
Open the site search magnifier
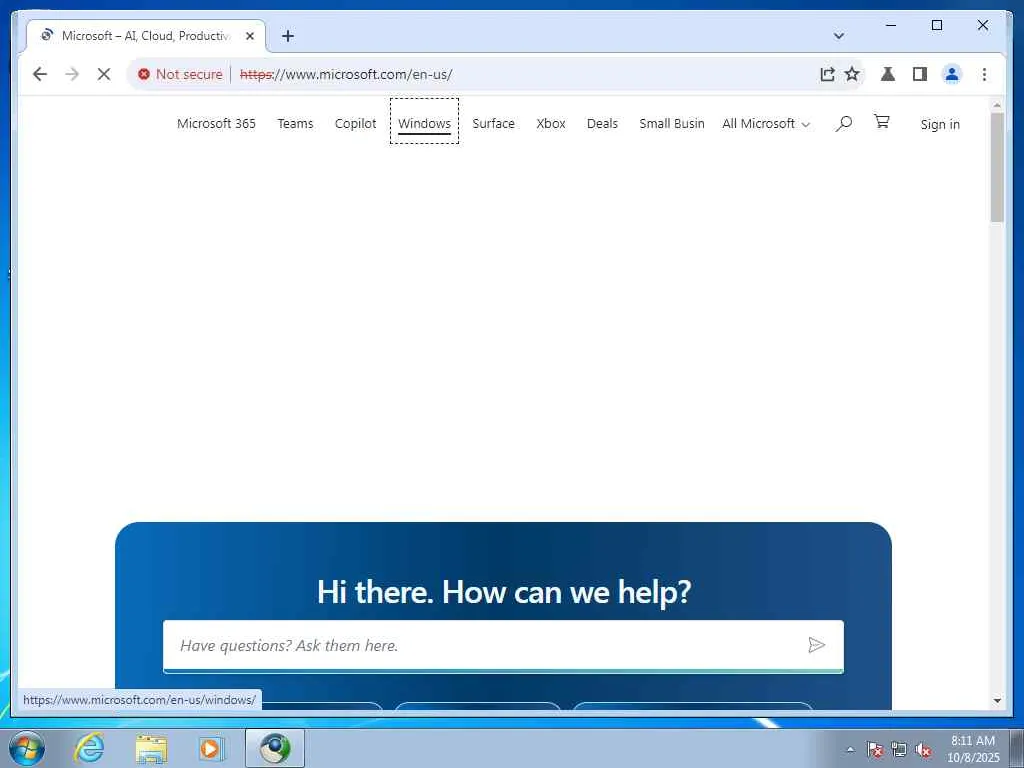click(x=843, y=123)
